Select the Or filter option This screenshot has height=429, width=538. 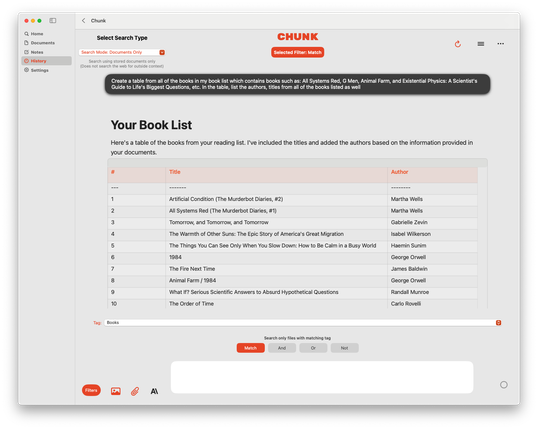[313, 348]
